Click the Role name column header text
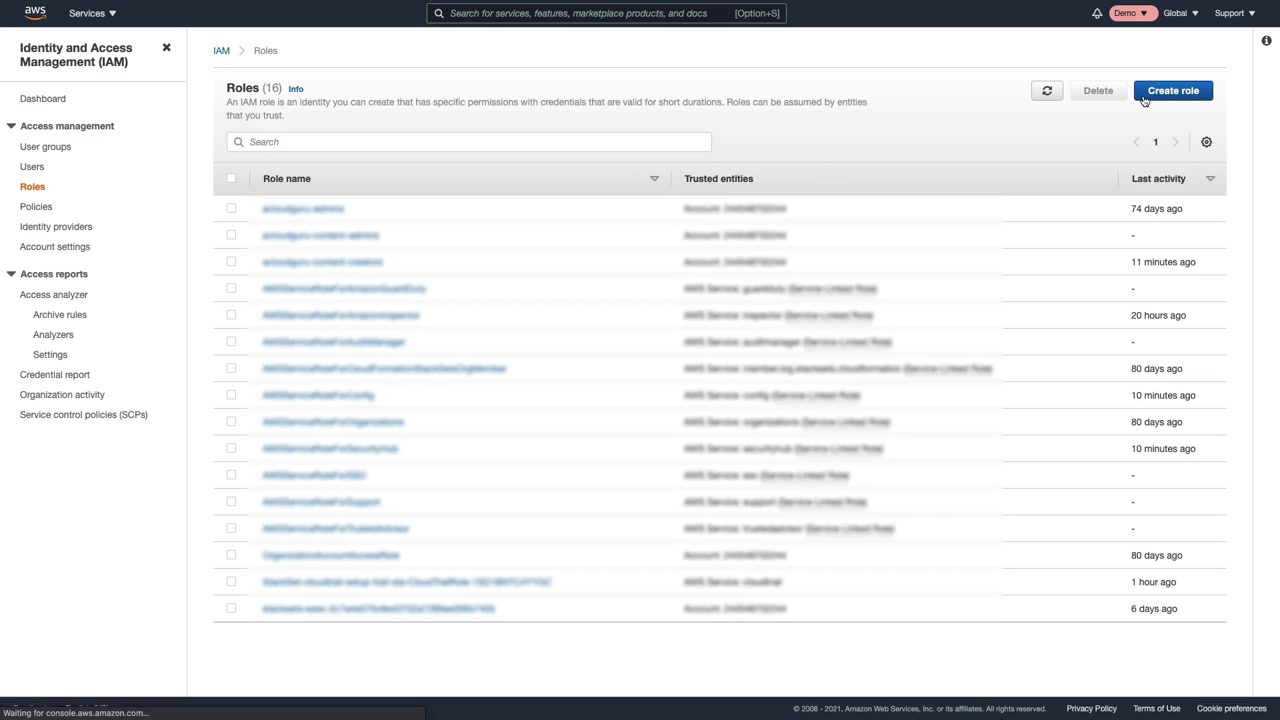The image size is (1280, 720). click(x=287, y=179)
